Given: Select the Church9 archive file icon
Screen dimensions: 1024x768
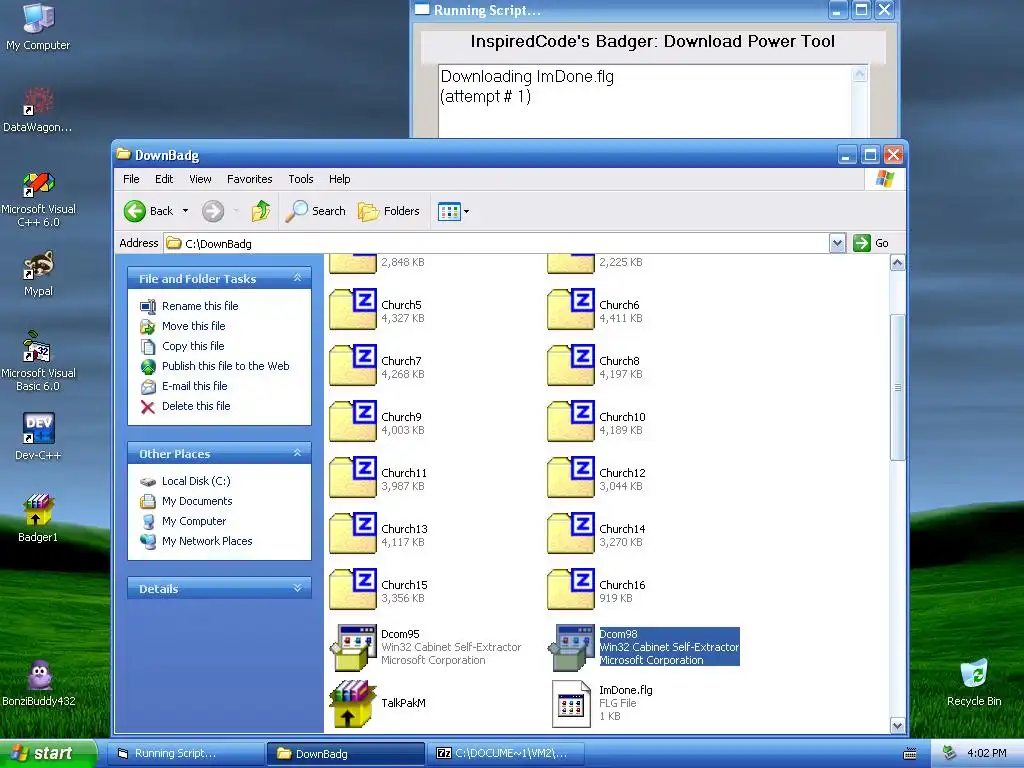Looking at the screenshot, I should point(353,422).
